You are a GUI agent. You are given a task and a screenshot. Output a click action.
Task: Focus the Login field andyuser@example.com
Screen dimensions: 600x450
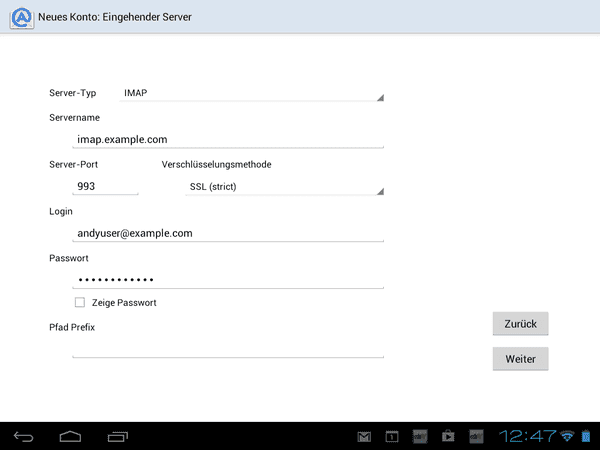pos(228,233)
